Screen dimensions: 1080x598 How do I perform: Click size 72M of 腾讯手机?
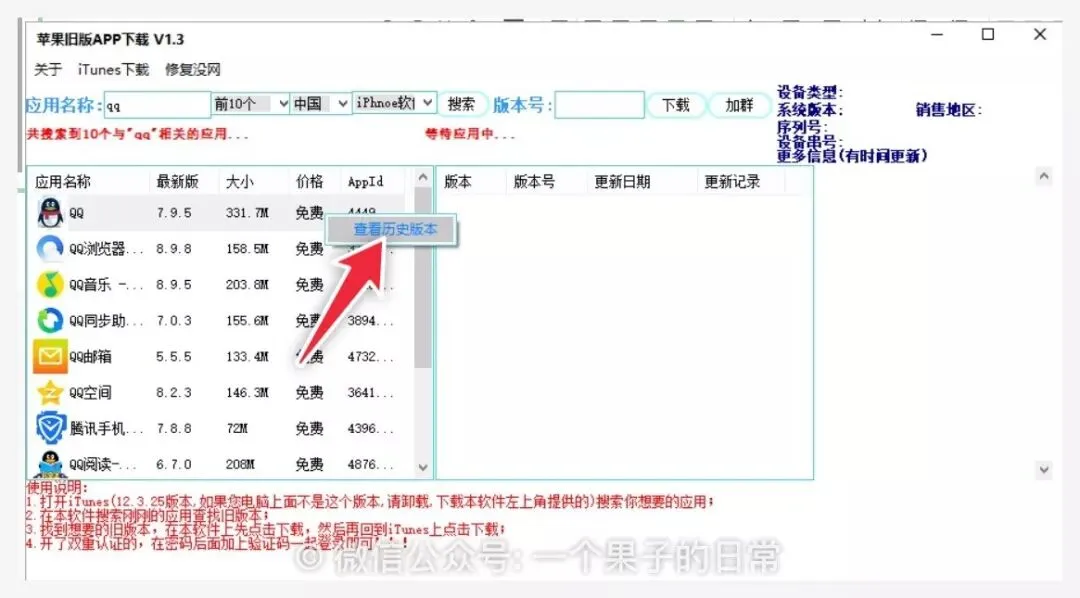pos(236,429)
